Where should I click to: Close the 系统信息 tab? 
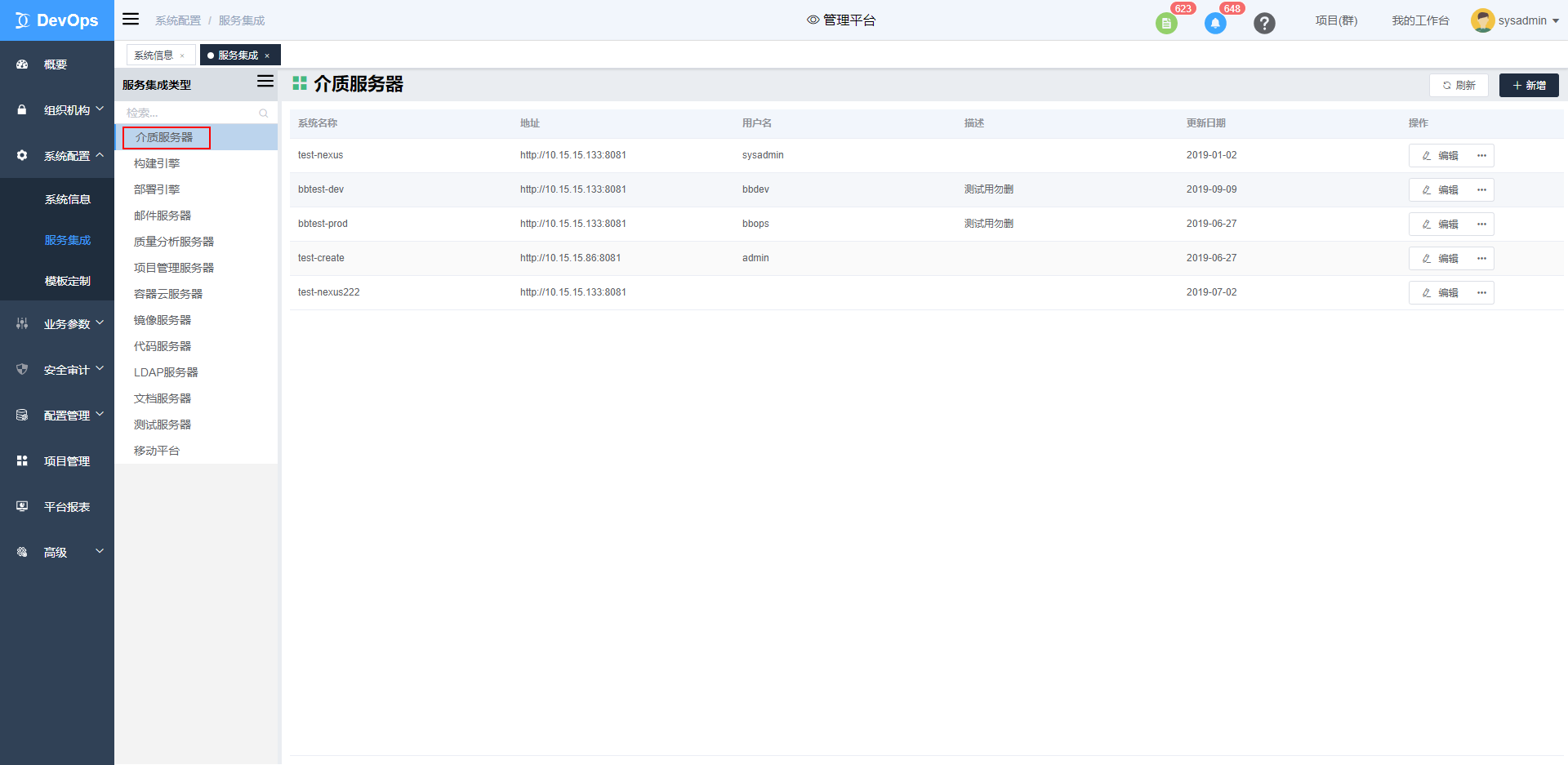click(x=182, y=56)
